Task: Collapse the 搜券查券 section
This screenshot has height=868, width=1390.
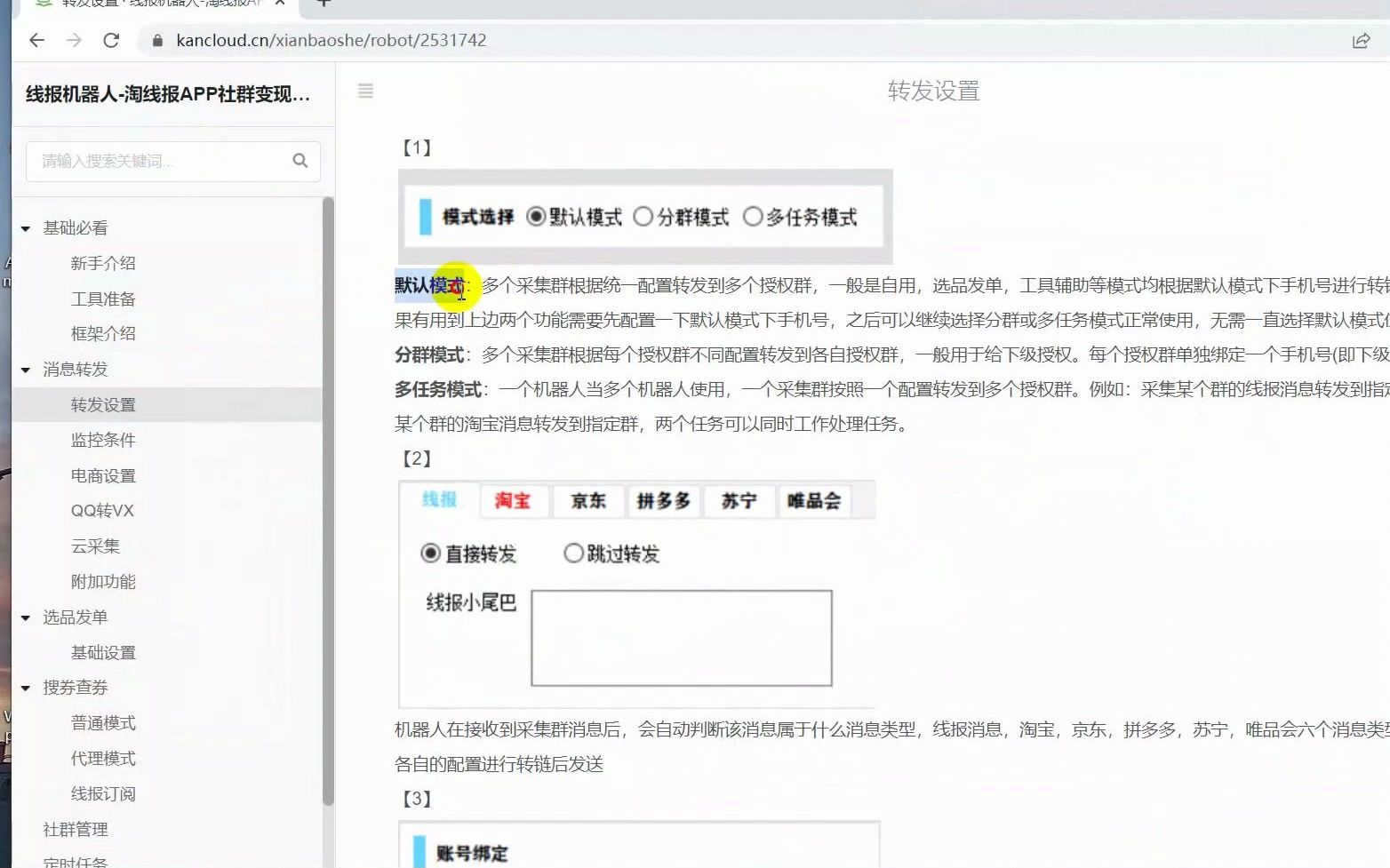Action: pyautogui.click(x=26, y=689)
